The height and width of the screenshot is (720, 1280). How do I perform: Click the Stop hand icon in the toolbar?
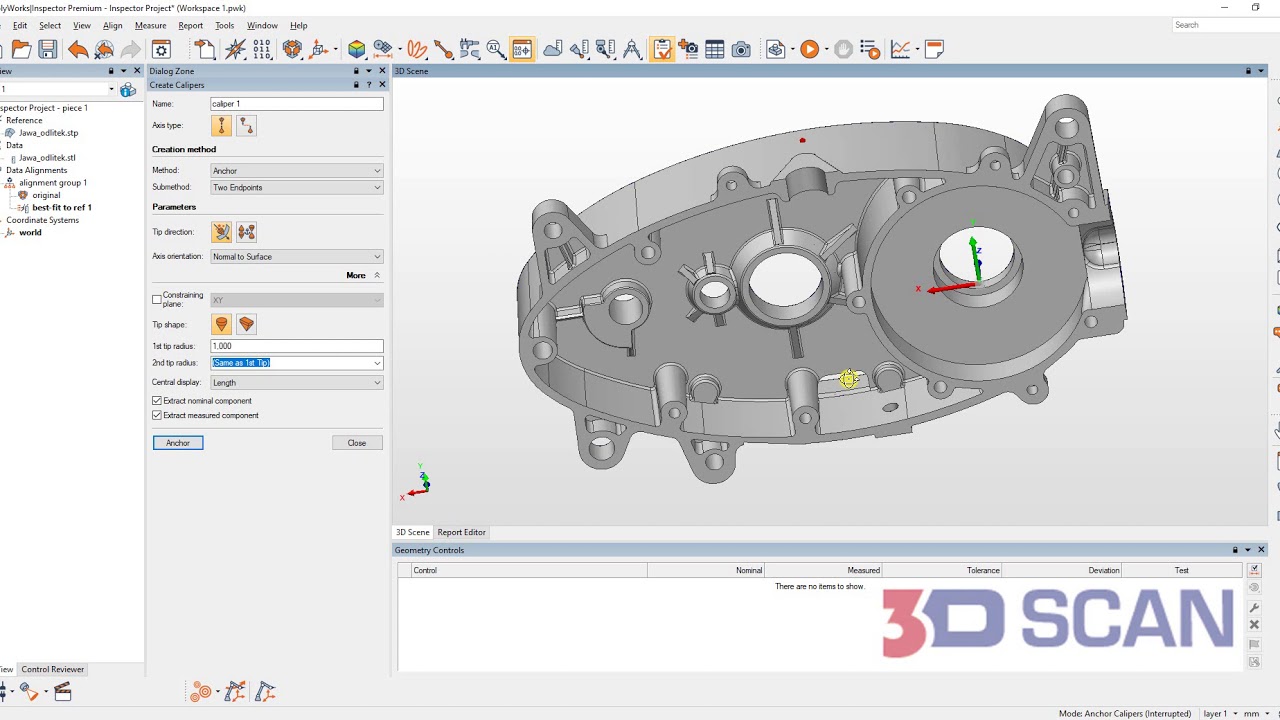[x=843, y=48]
